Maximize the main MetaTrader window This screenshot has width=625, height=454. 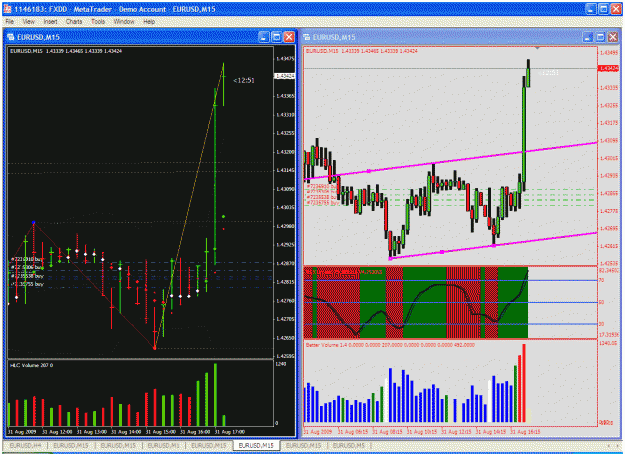(x=603, y=9)
